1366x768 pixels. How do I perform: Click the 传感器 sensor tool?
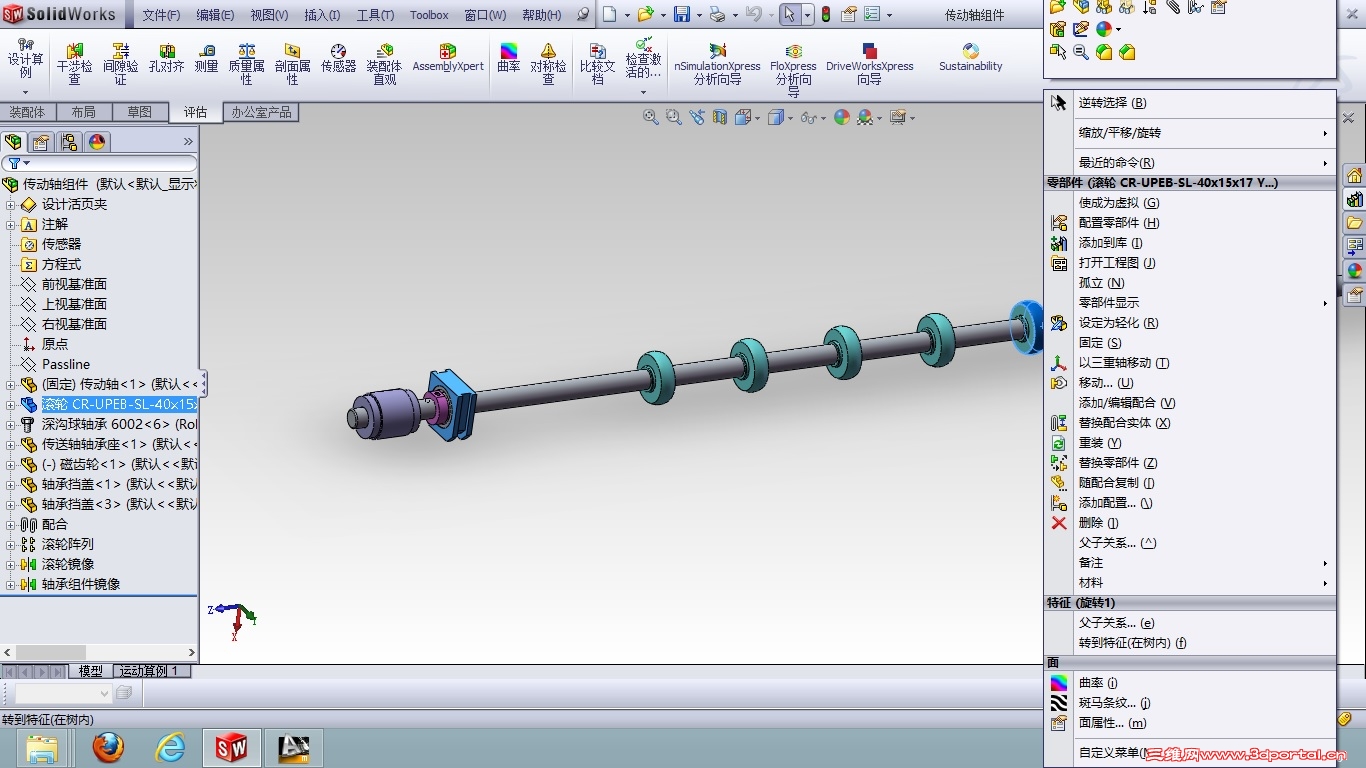(338, 60)
